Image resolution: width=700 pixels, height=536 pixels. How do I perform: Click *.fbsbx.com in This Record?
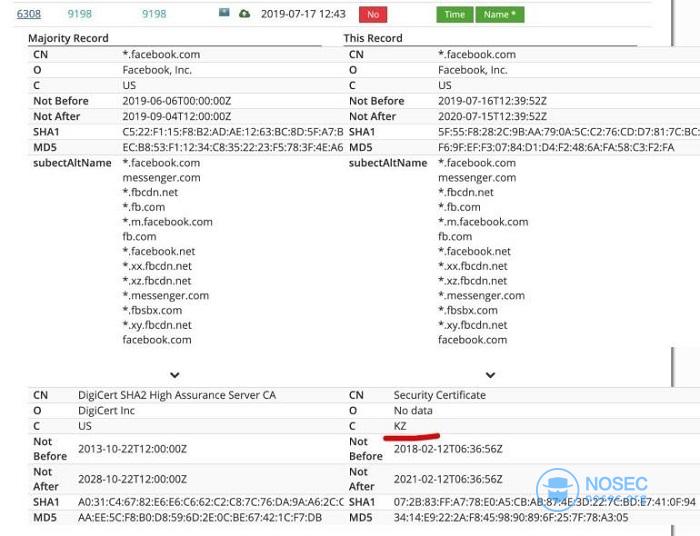[468, 310]
